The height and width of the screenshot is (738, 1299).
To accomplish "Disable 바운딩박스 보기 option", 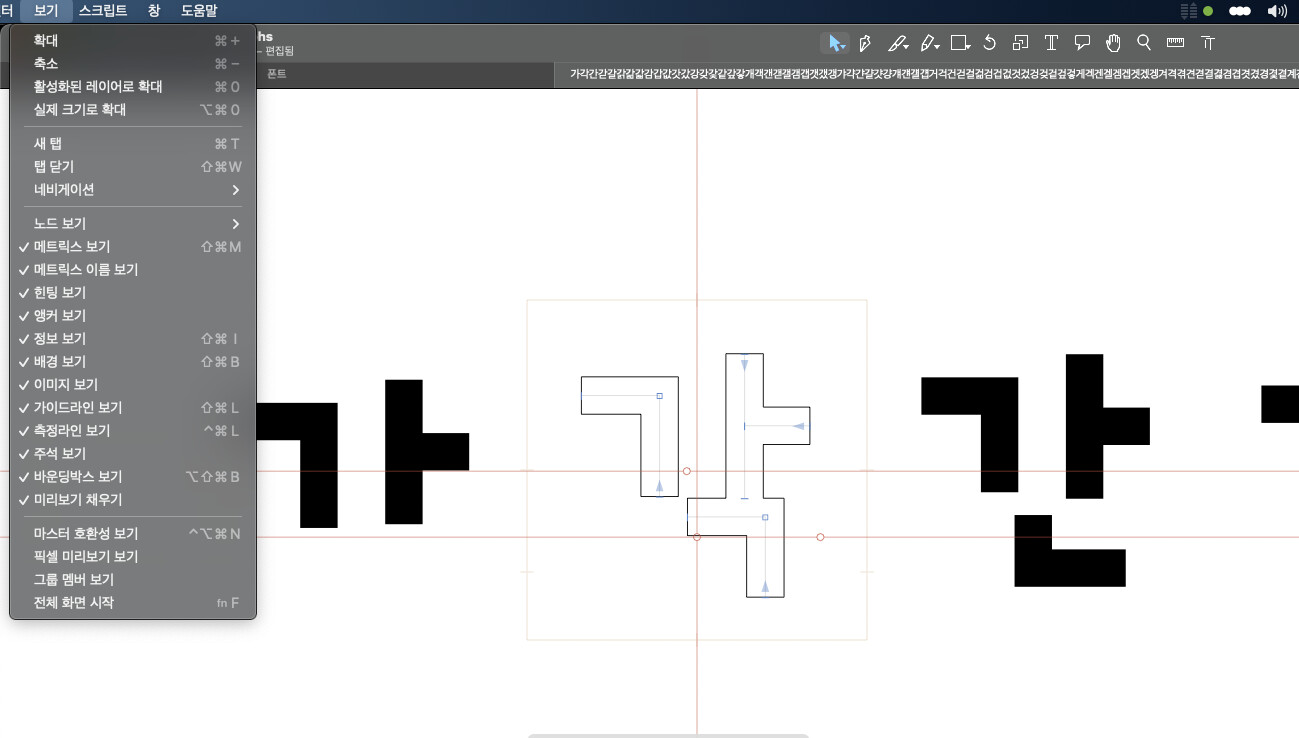I will click(78, 477).
